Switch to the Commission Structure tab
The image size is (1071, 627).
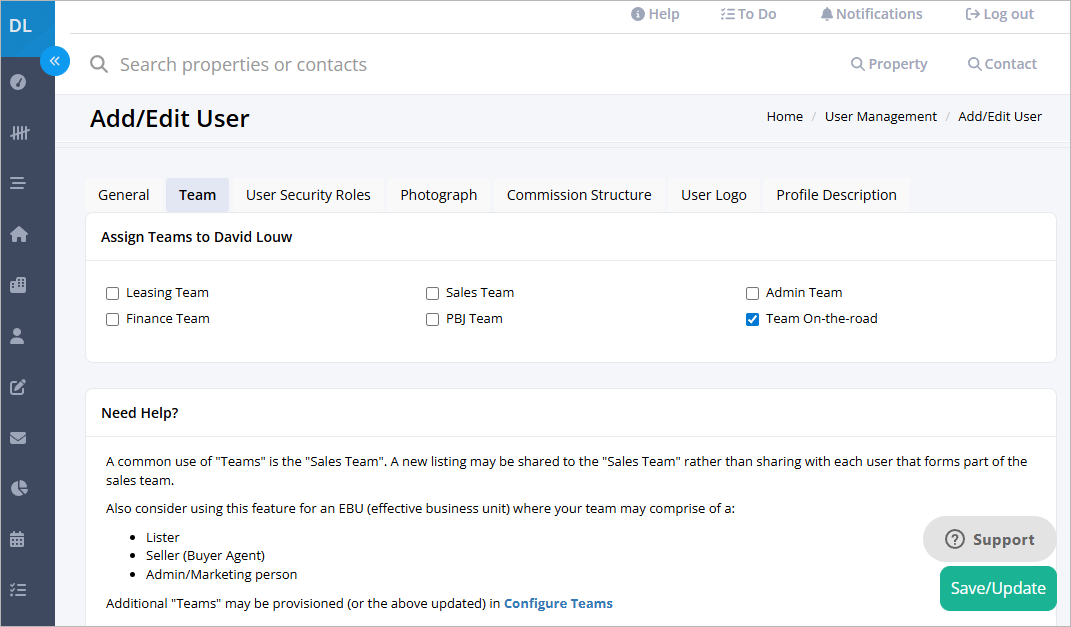579,195
